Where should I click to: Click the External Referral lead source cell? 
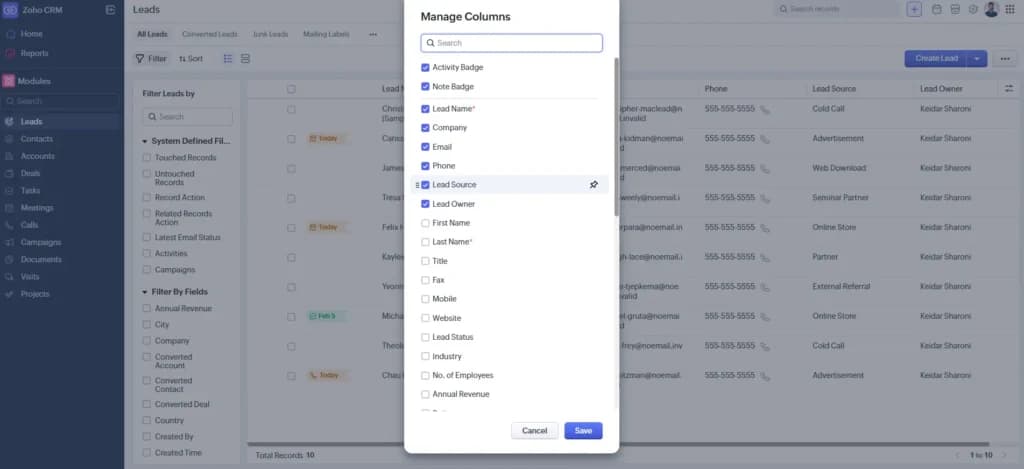(841, 287)
